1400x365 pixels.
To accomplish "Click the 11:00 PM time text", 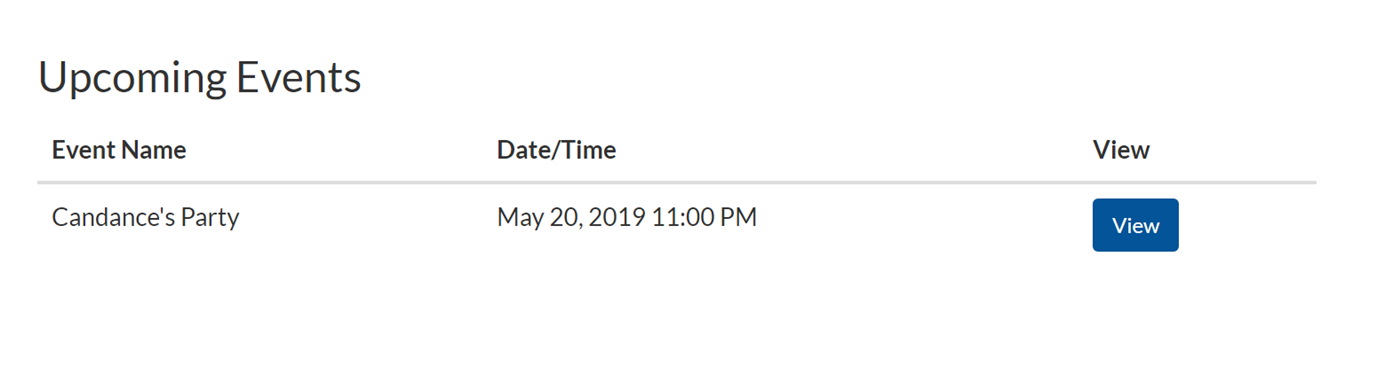I will point(704,217).
